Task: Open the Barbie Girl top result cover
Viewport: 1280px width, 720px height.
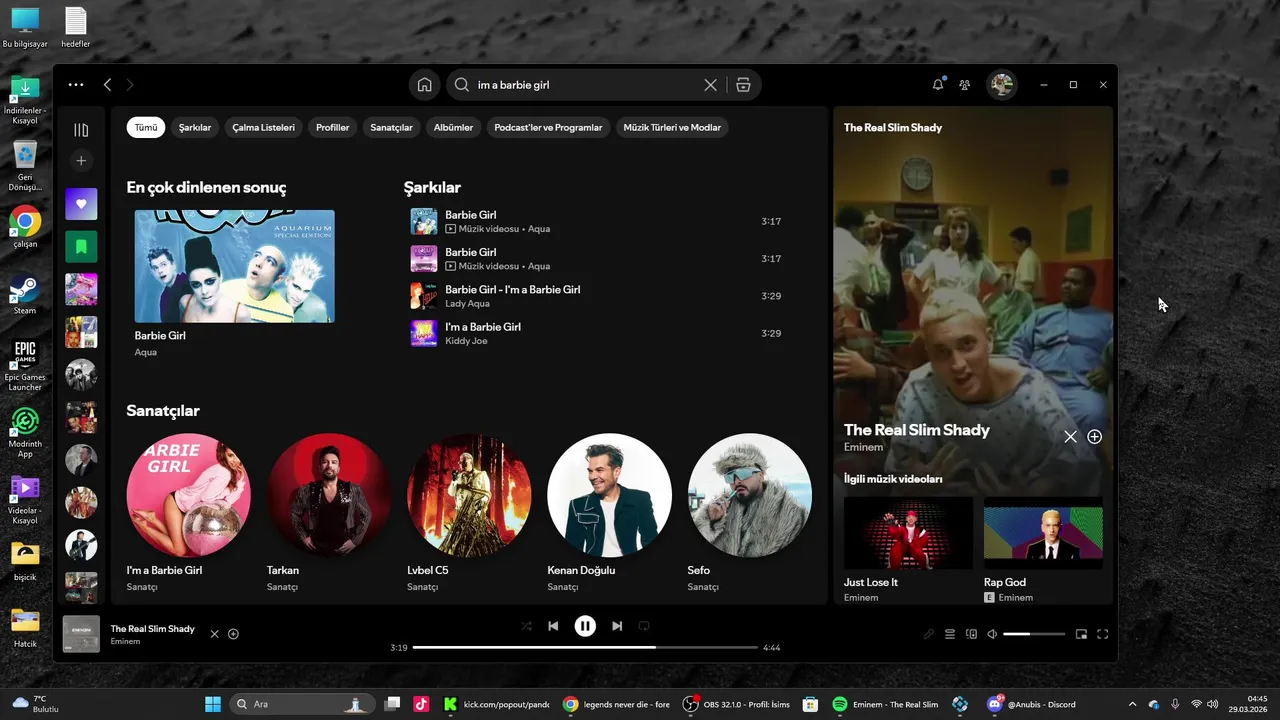Action: tap(235, 266)
